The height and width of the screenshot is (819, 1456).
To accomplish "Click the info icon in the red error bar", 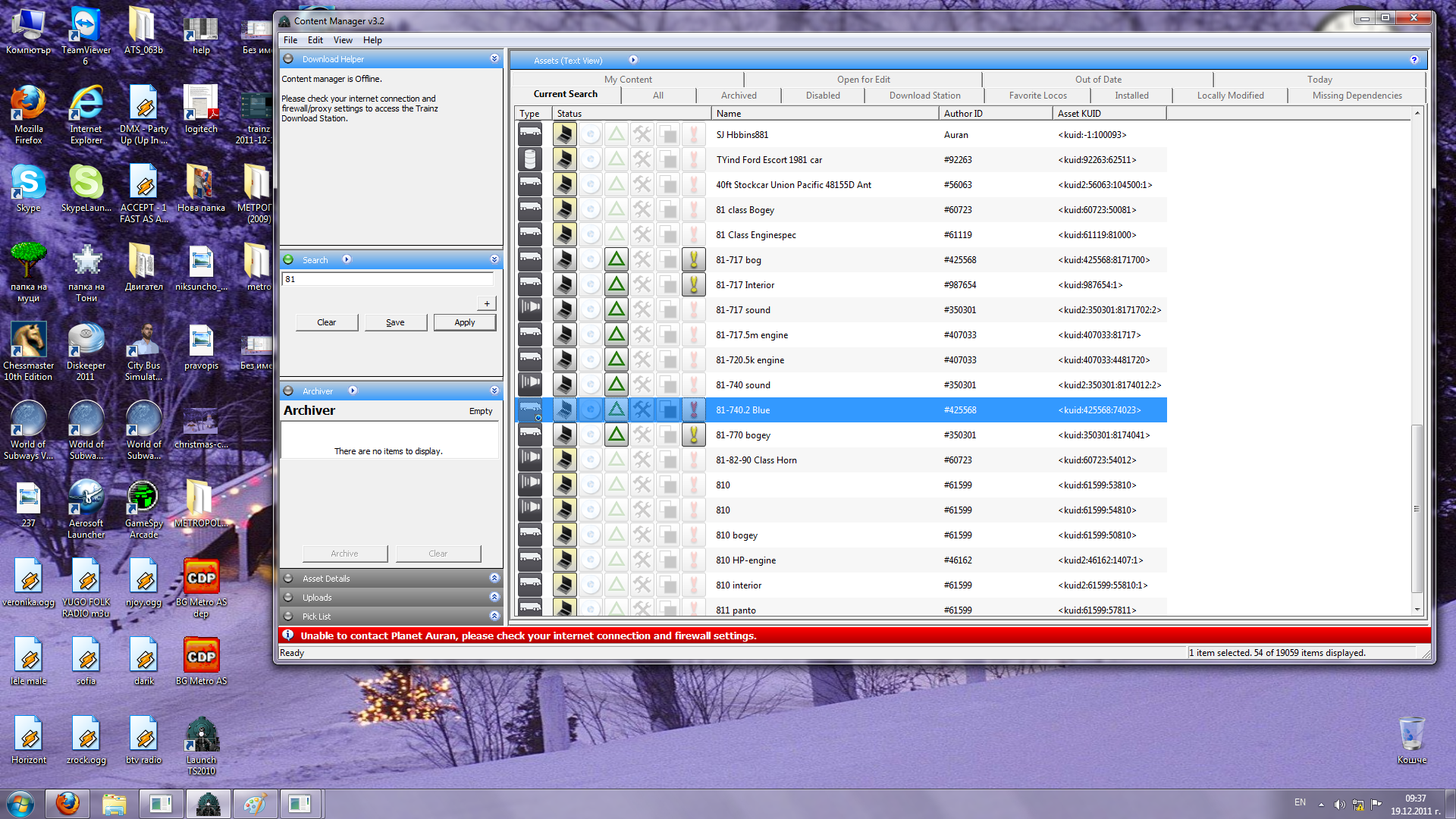I will (288, 635).
